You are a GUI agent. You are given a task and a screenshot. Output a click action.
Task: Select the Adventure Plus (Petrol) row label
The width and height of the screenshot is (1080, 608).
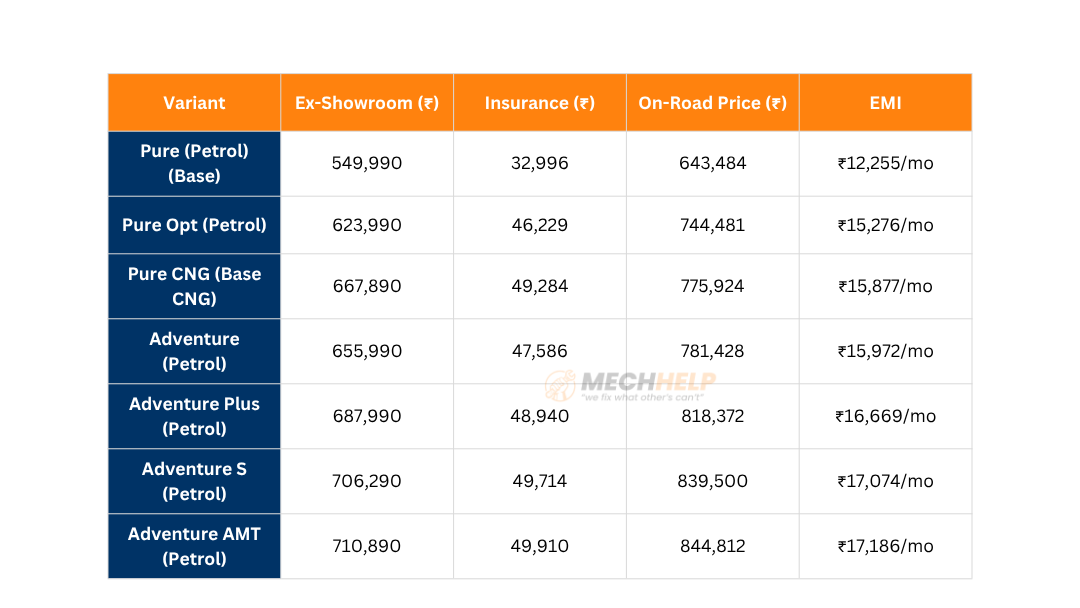click(194, 416)
